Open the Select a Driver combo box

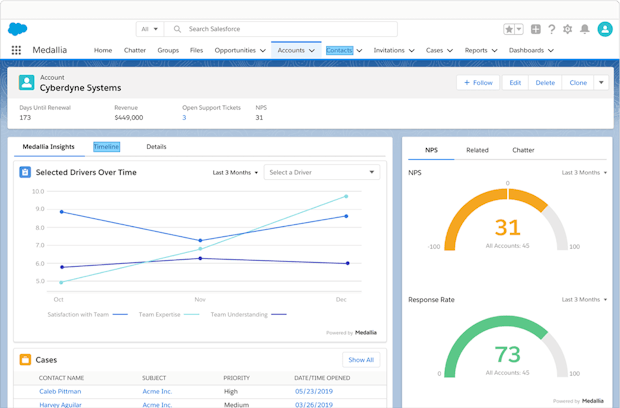[322, 172]
